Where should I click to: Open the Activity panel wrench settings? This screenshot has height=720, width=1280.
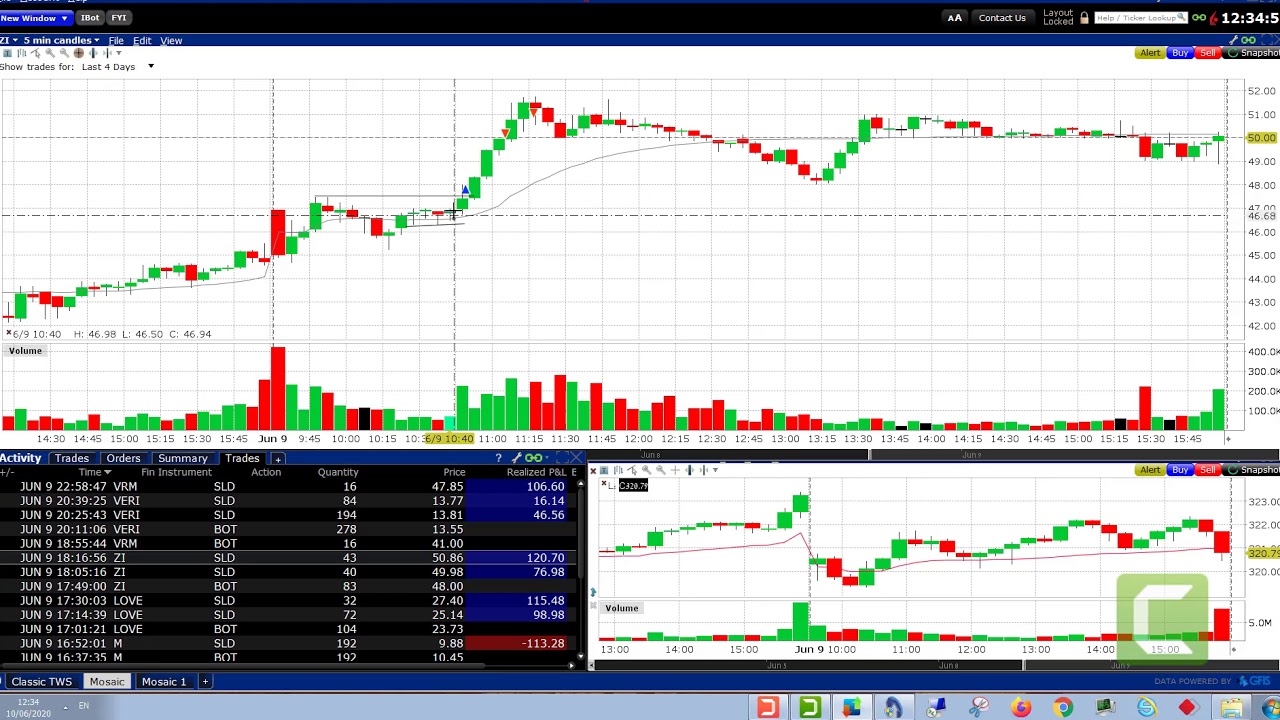point(516,458)
